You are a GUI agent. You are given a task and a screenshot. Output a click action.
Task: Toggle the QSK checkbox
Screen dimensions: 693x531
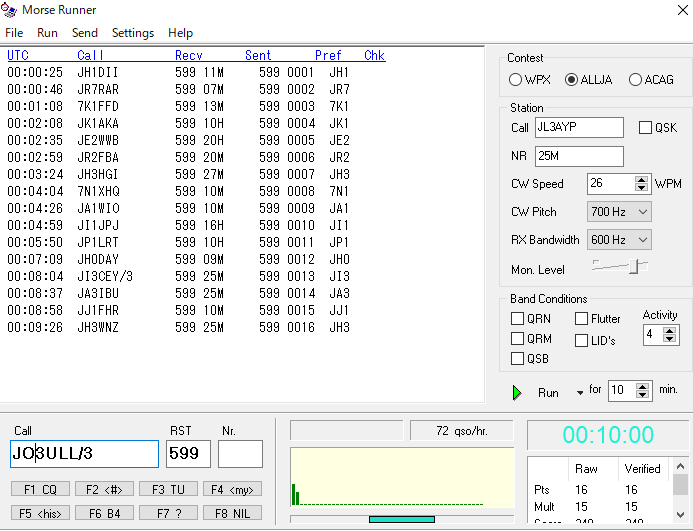[x=645, y=128]
